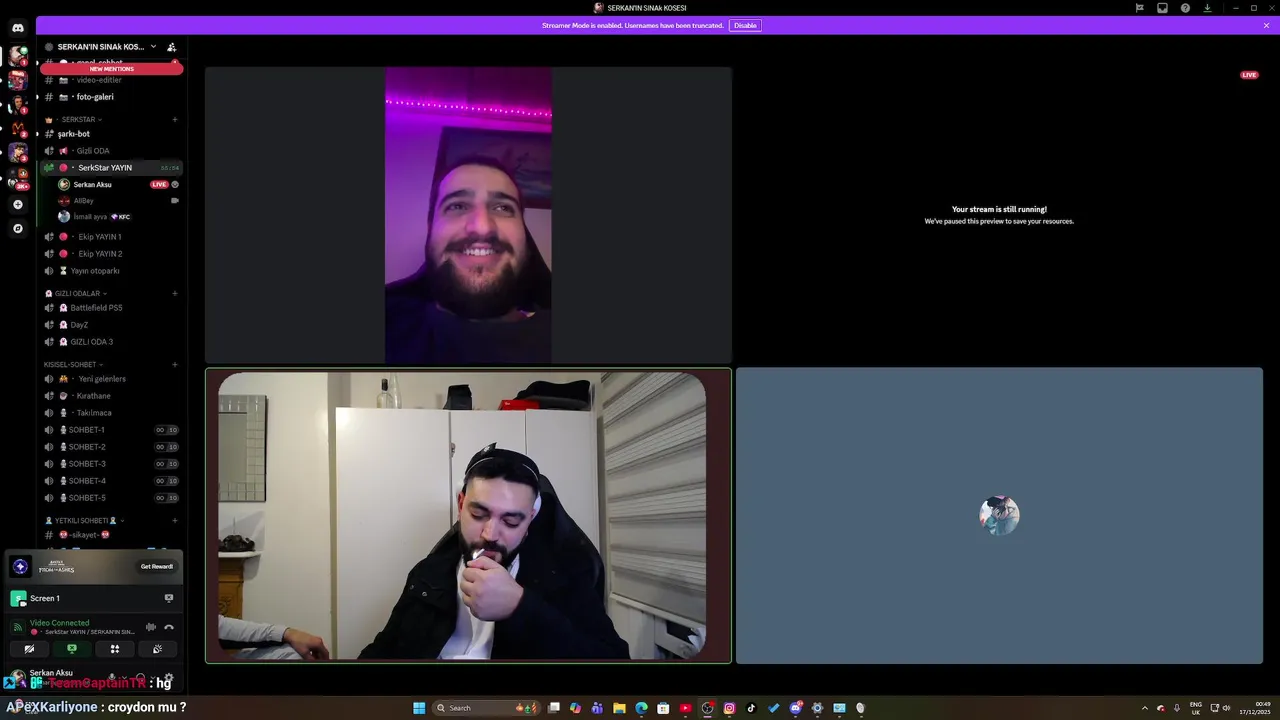This screenshot has height=720, width=1280.
Task: Toggle screen share green monitor button
Action: [x=72, y=649]
